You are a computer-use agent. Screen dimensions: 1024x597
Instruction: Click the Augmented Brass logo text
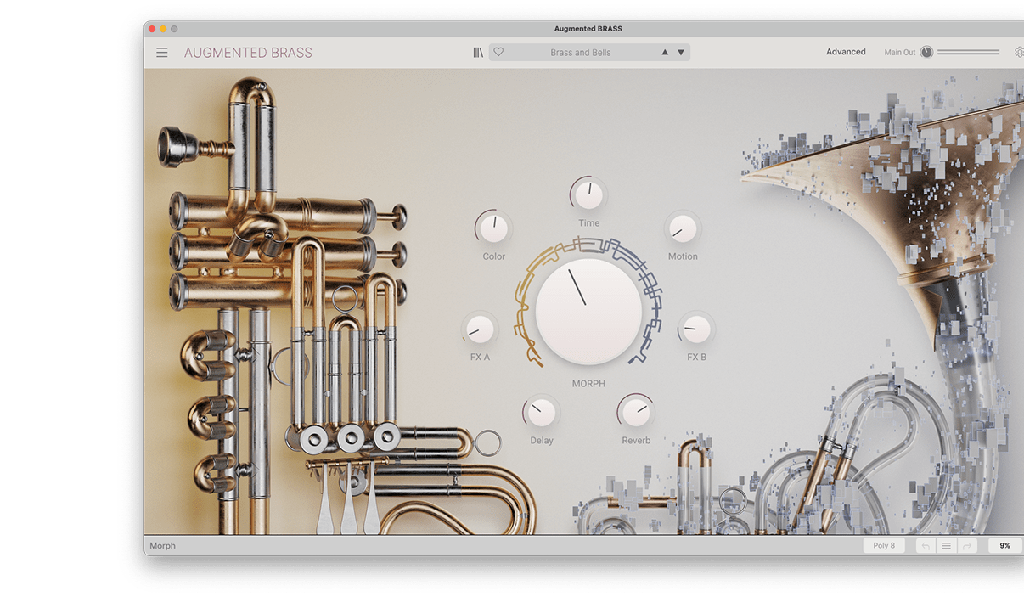point(248,53)
